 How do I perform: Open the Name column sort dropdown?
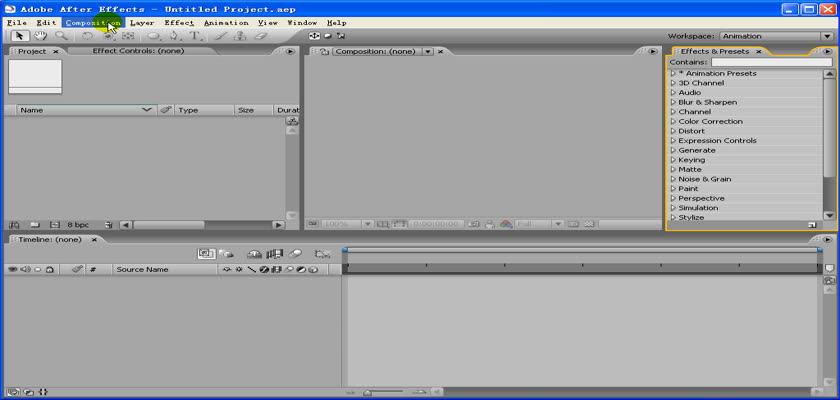click(x=146, y=110)
